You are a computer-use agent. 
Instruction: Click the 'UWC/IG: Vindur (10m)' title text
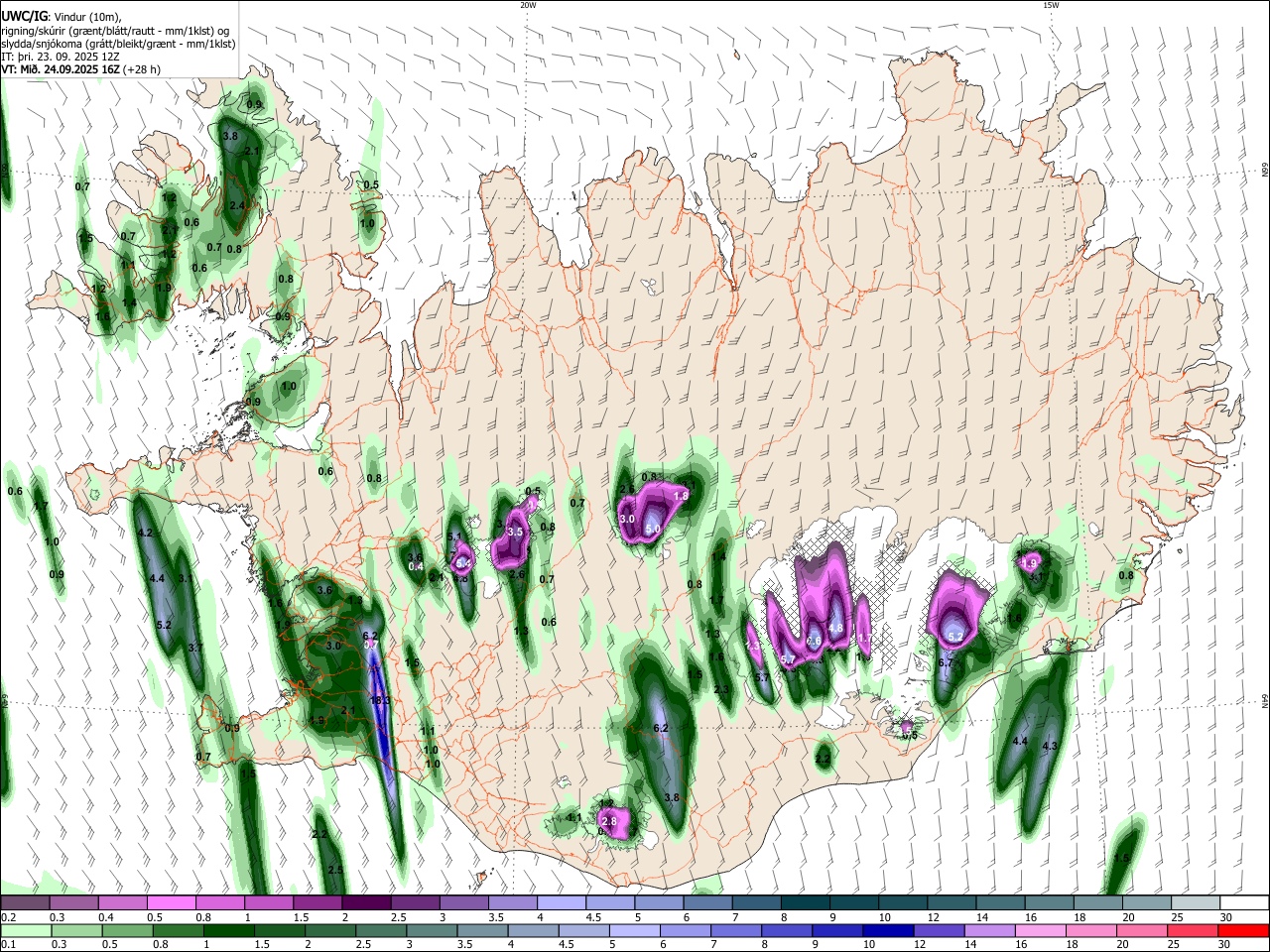[x=61, y=16]
